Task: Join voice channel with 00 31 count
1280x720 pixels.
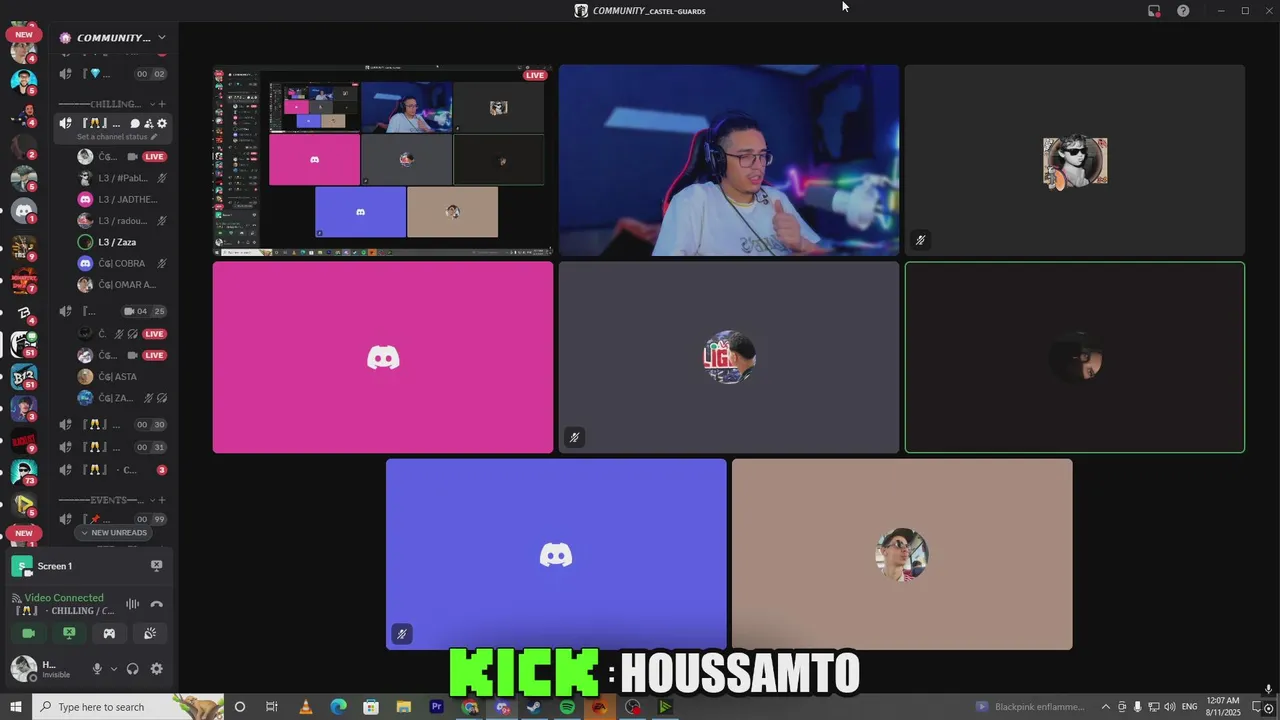Action: point(113,447)
